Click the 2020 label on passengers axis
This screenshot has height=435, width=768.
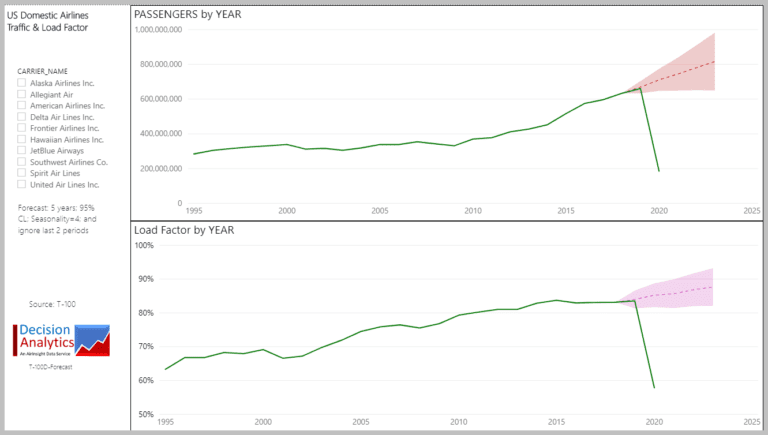659,211
